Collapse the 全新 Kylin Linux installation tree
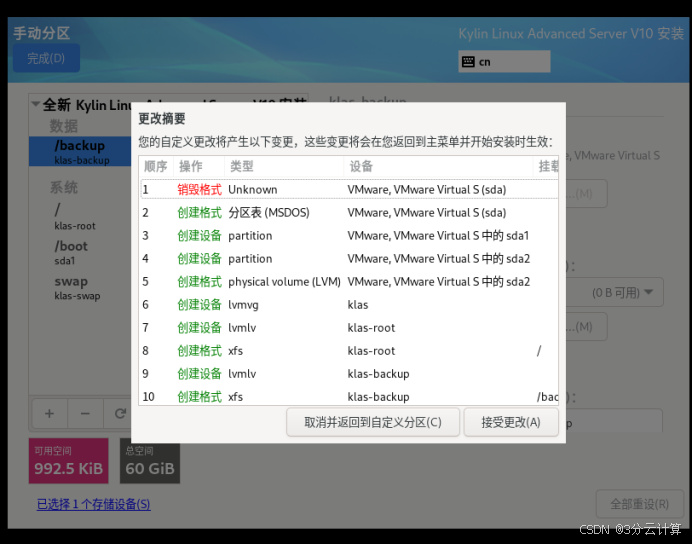This screenshot has width=692, height=544. click(x=36, y=104)
